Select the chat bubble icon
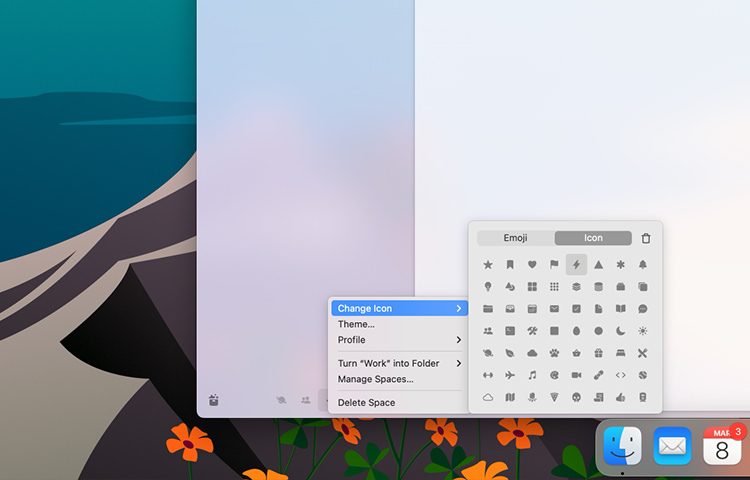This screenshot has height=480, width=750. click(x=642, y=309)
